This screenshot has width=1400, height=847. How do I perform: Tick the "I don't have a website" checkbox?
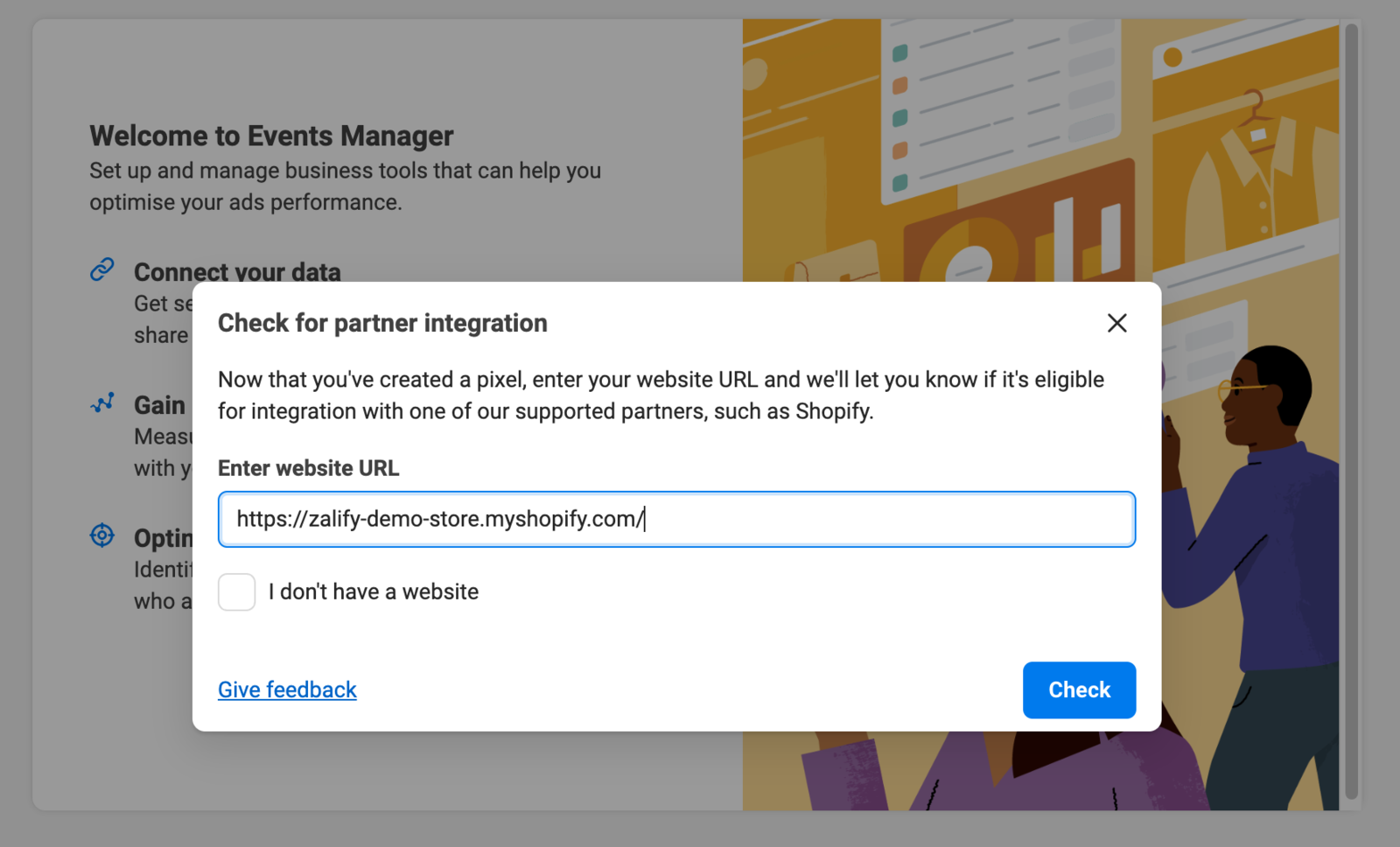(x=236, y=592)
